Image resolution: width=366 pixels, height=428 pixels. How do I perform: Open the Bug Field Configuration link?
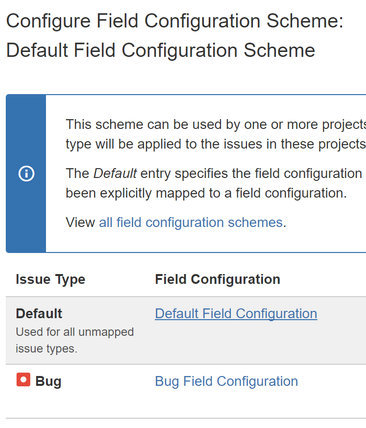pos(226,381)
